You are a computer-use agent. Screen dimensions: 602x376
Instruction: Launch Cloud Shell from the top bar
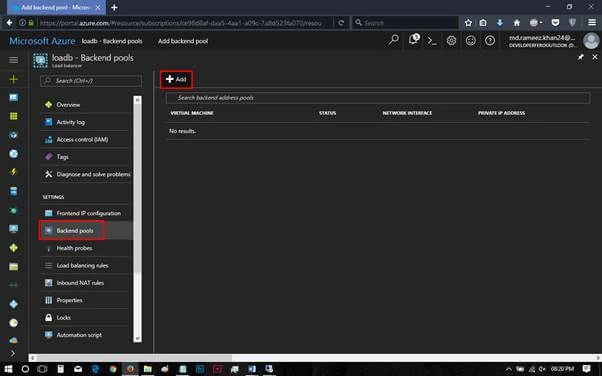pyautogui.click(x=432, y=41)
